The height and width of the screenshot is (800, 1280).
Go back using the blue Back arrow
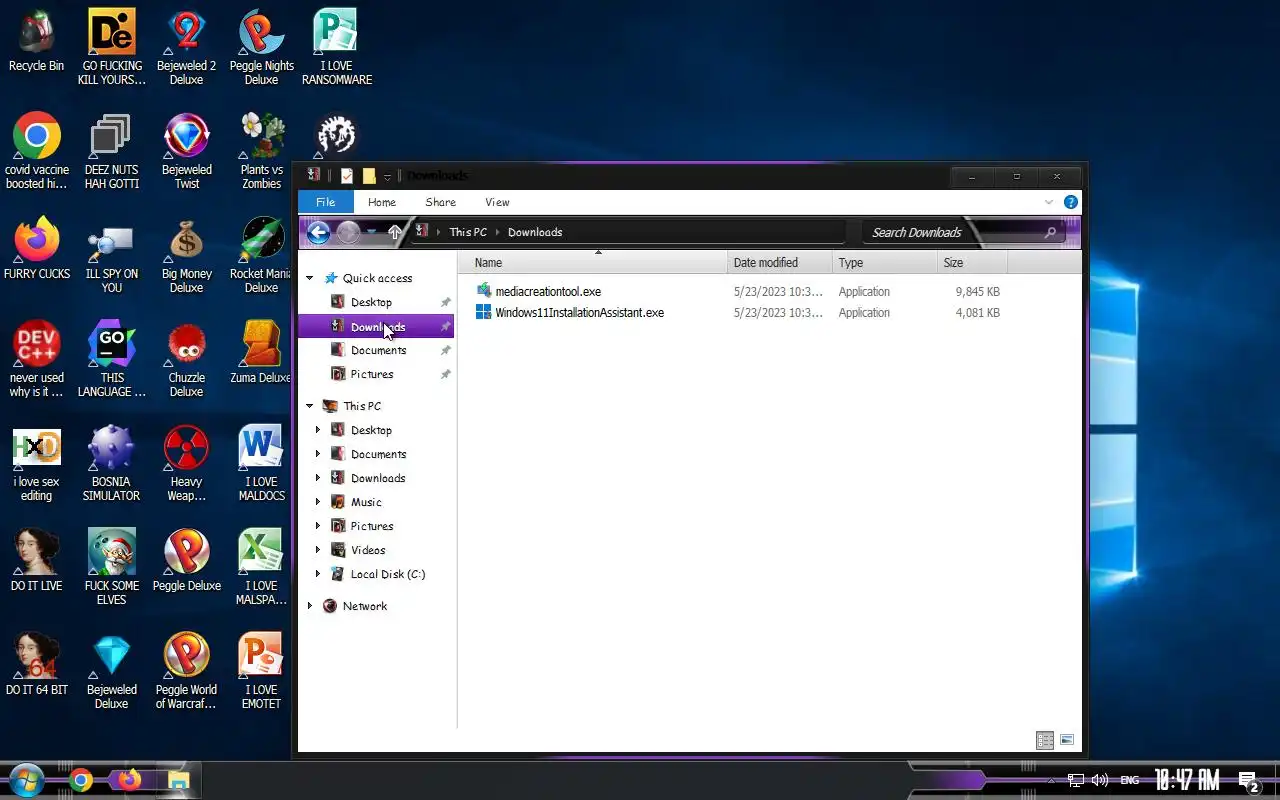(318, 233)
